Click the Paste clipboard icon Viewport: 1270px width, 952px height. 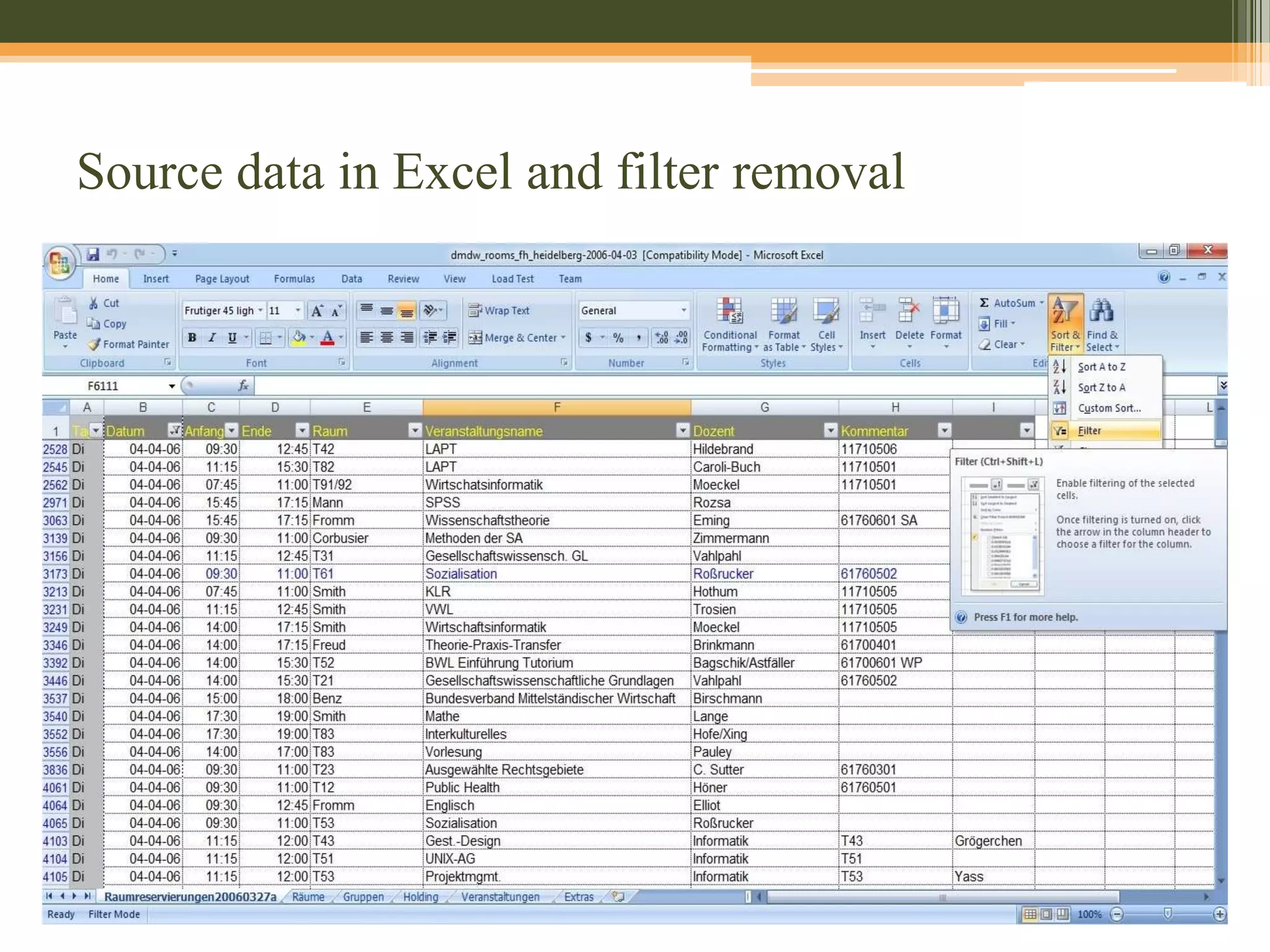(64, 312)
